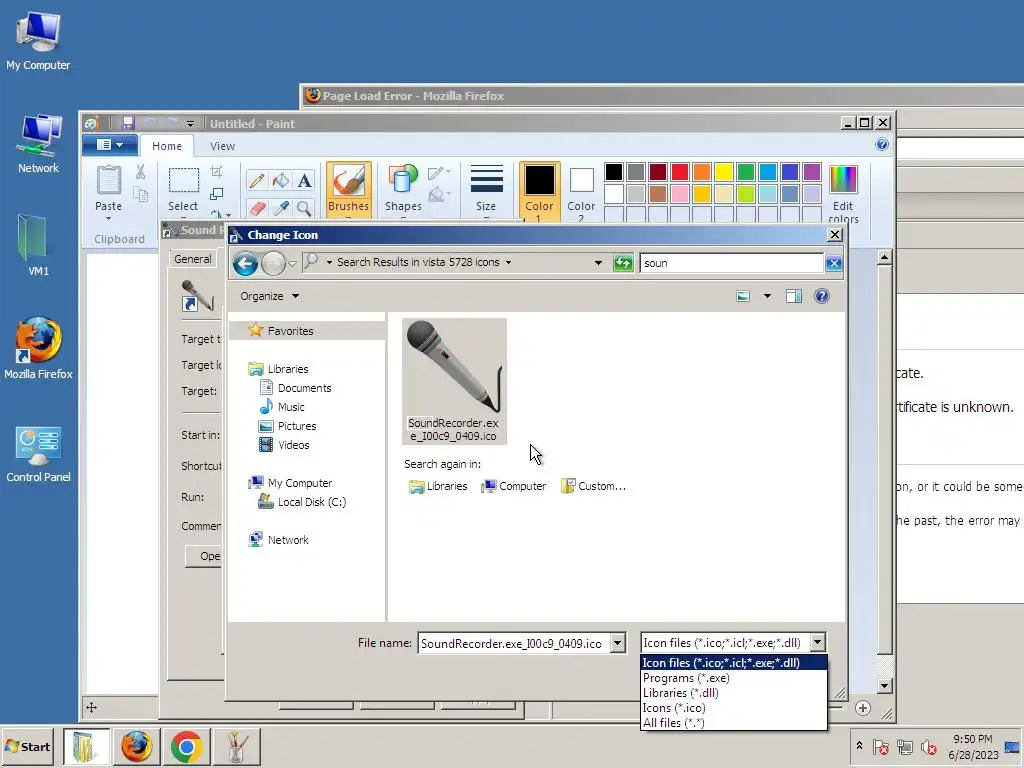The width and height of the screenshot is (1024, 768).
Task: Toggle the preview pane icon
Action: coord(793,296)
